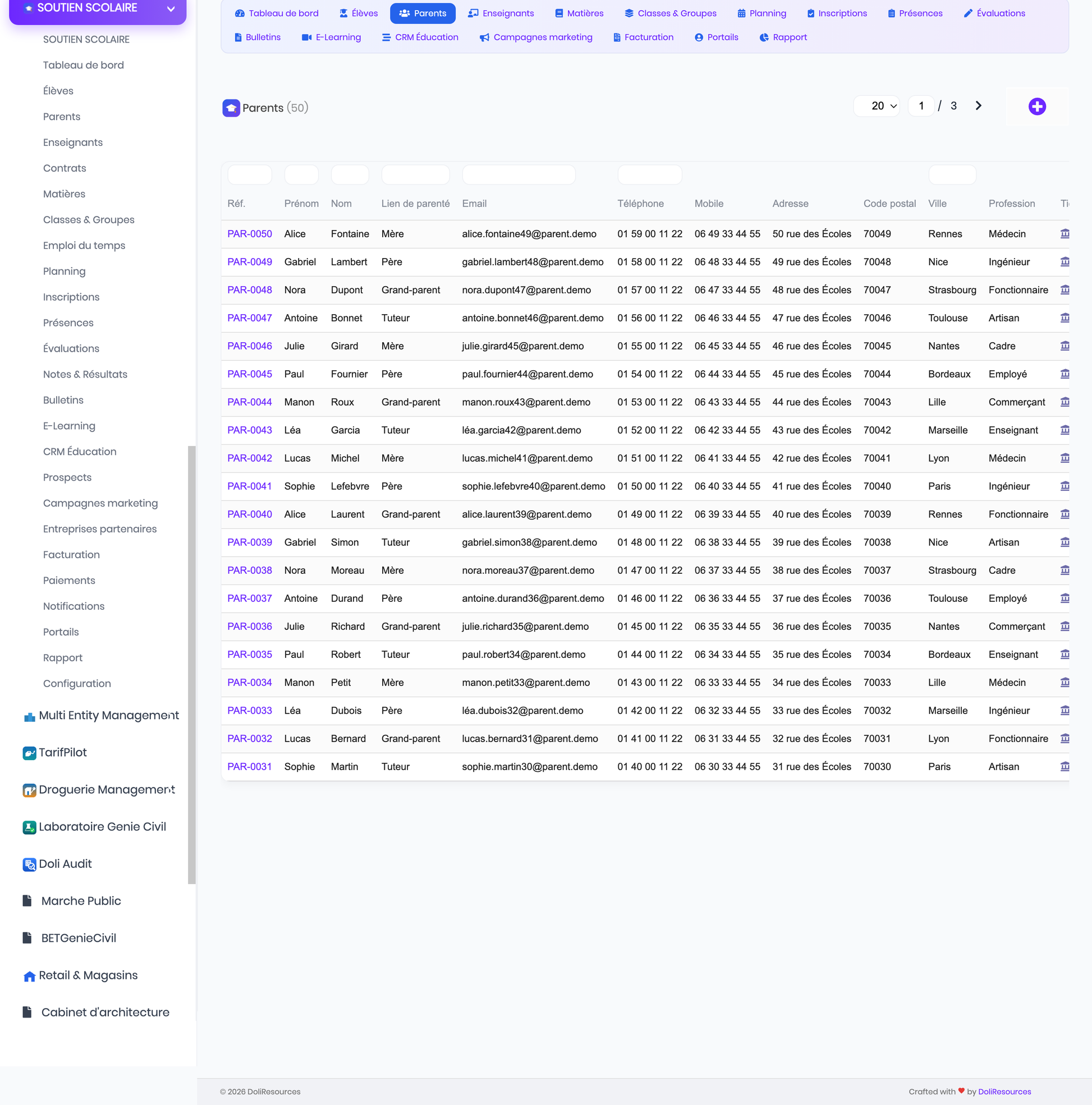Click bank icon in PAR-0039 row
Image resolution: width=1092 pixels, height=1105 pixels.
1065,542
